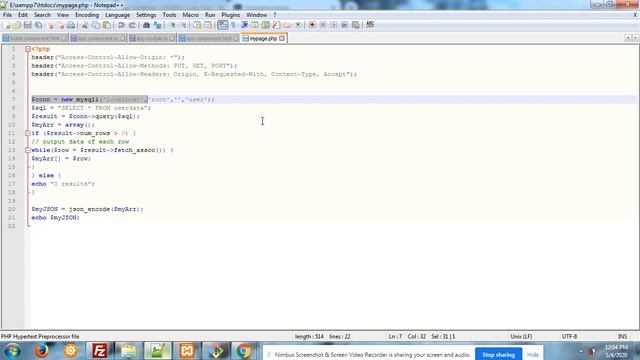Toggle Word Wrap in toolbar
640x360 pixels.
pos(222,25)
